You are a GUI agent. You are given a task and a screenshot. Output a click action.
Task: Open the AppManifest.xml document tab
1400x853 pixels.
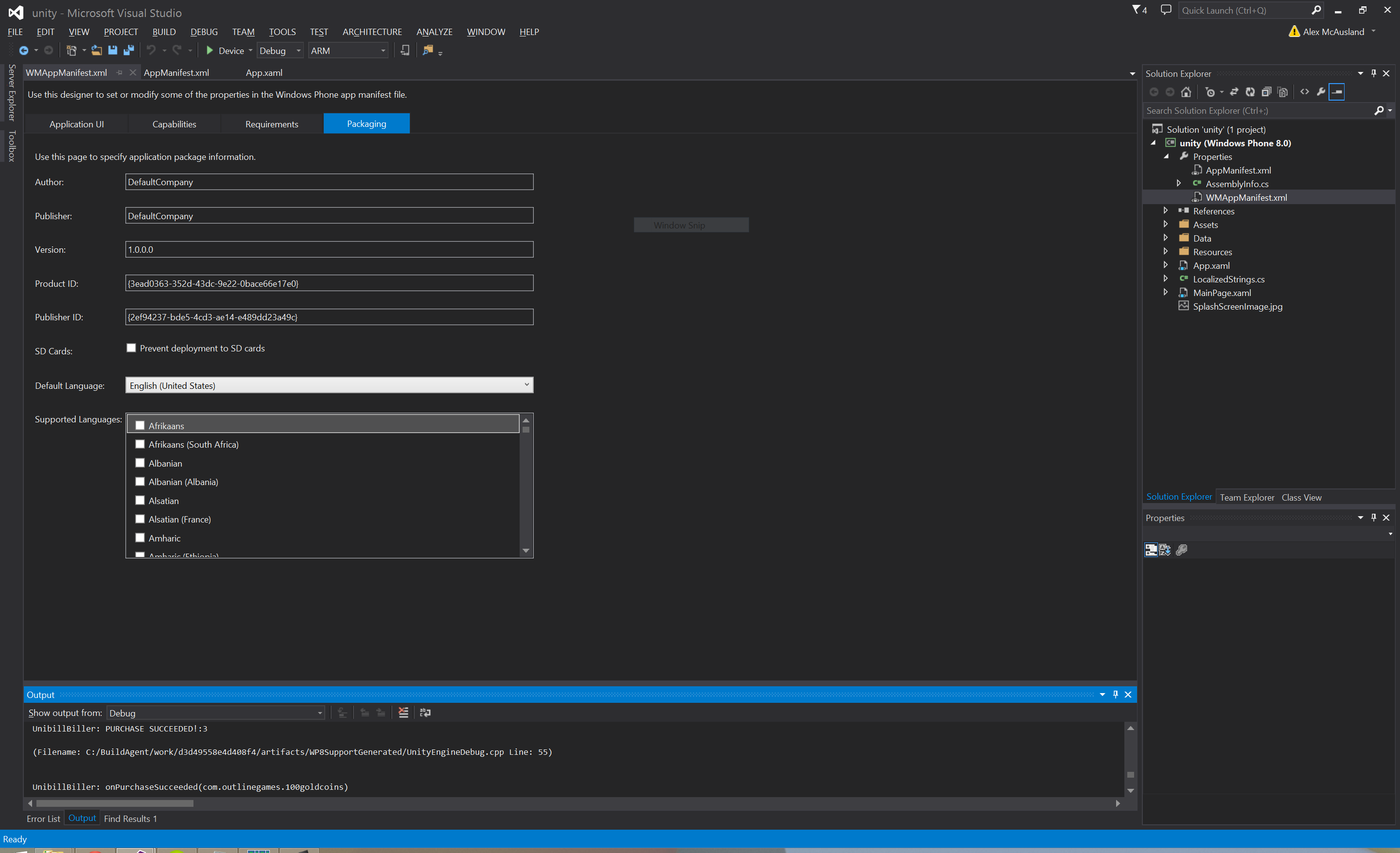(x=176, y=73)
